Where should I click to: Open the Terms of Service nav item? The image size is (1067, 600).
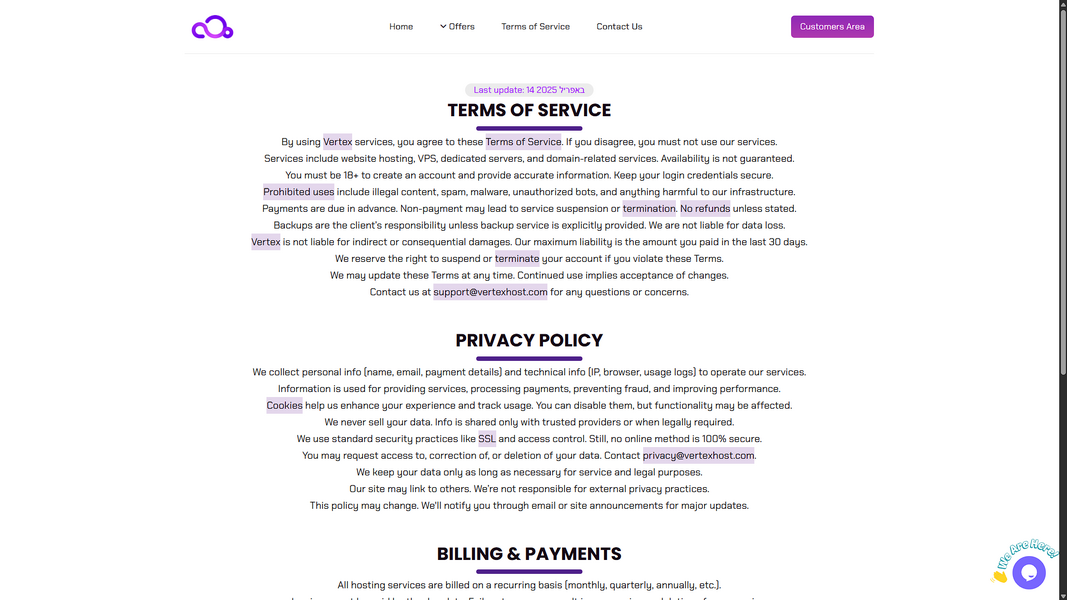coord(535,27)
